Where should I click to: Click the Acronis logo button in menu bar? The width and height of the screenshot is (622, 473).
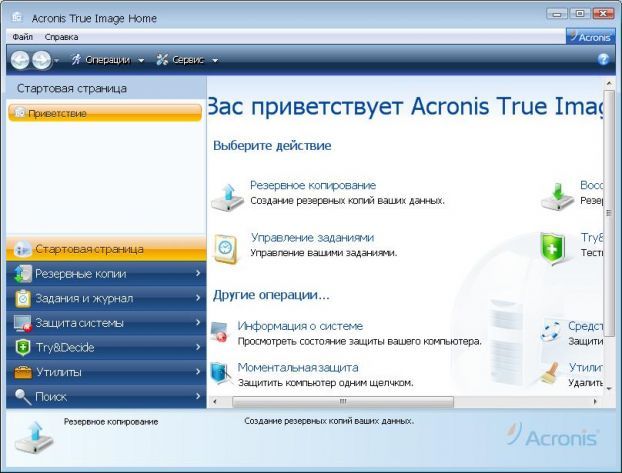click(x=590, y=37)
